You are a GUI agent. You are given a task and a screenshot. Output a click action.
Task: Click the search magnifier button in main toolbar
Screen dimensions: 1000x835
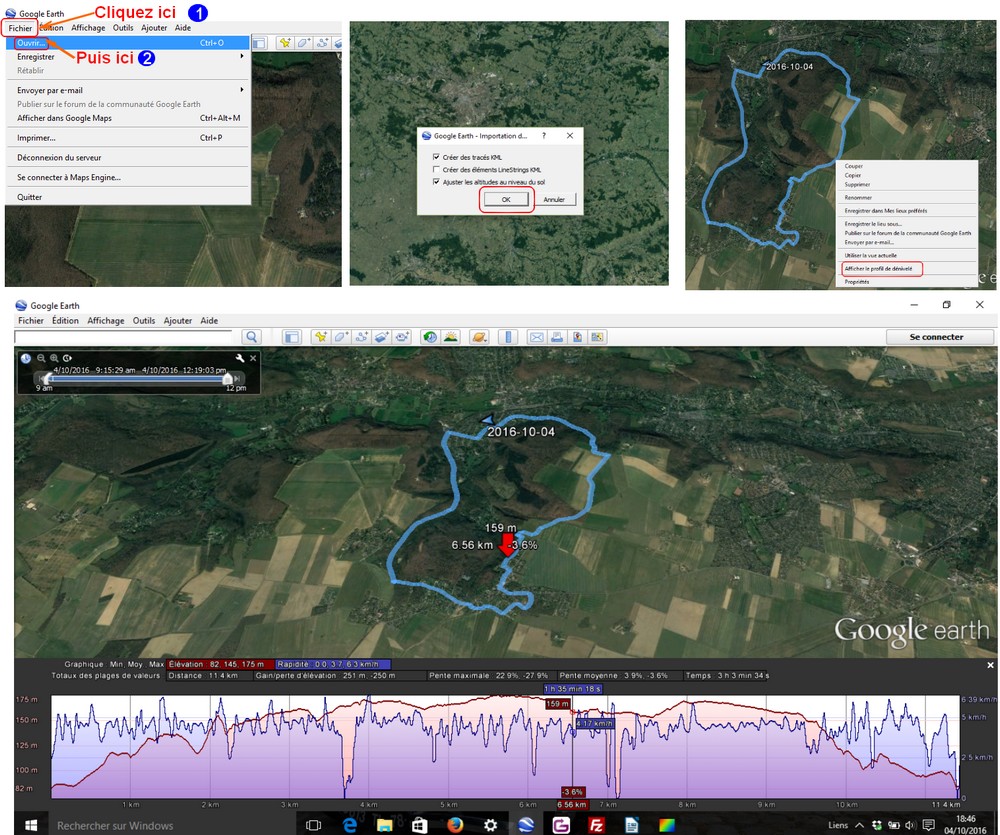click(x=252, y=337)
